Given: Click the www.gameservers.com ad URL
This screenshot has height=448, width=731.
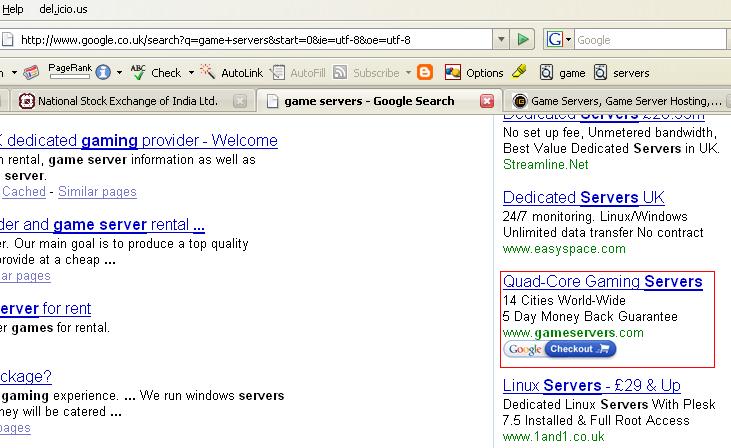Looking at the screenshot, I should [x=573, y=333].
